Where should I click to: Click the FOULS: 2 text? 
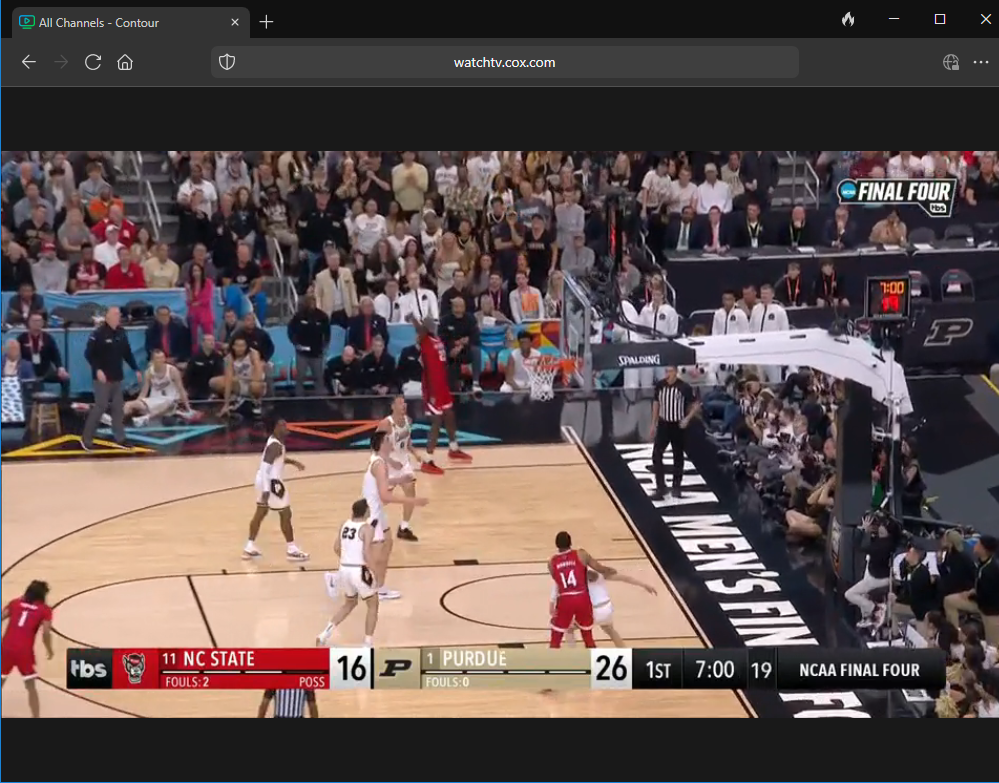click(x=187, y=682)
